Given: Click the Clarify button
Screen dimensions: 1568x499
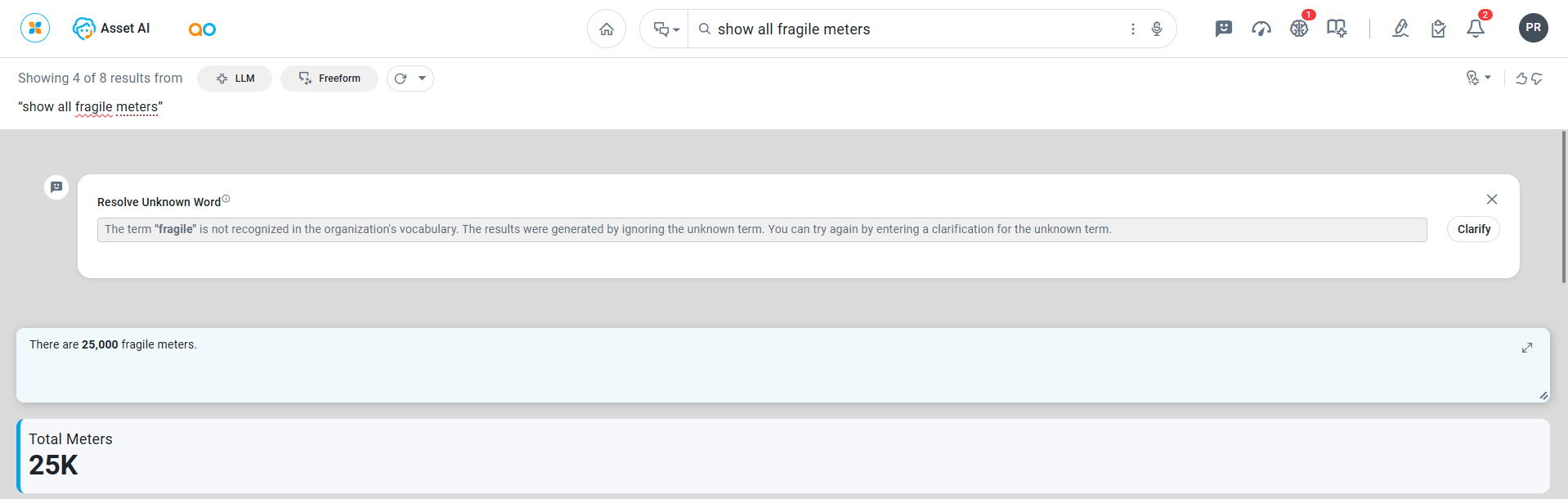Looking at the screenshot, I should pyautogui.click(x=1473, y=229).
